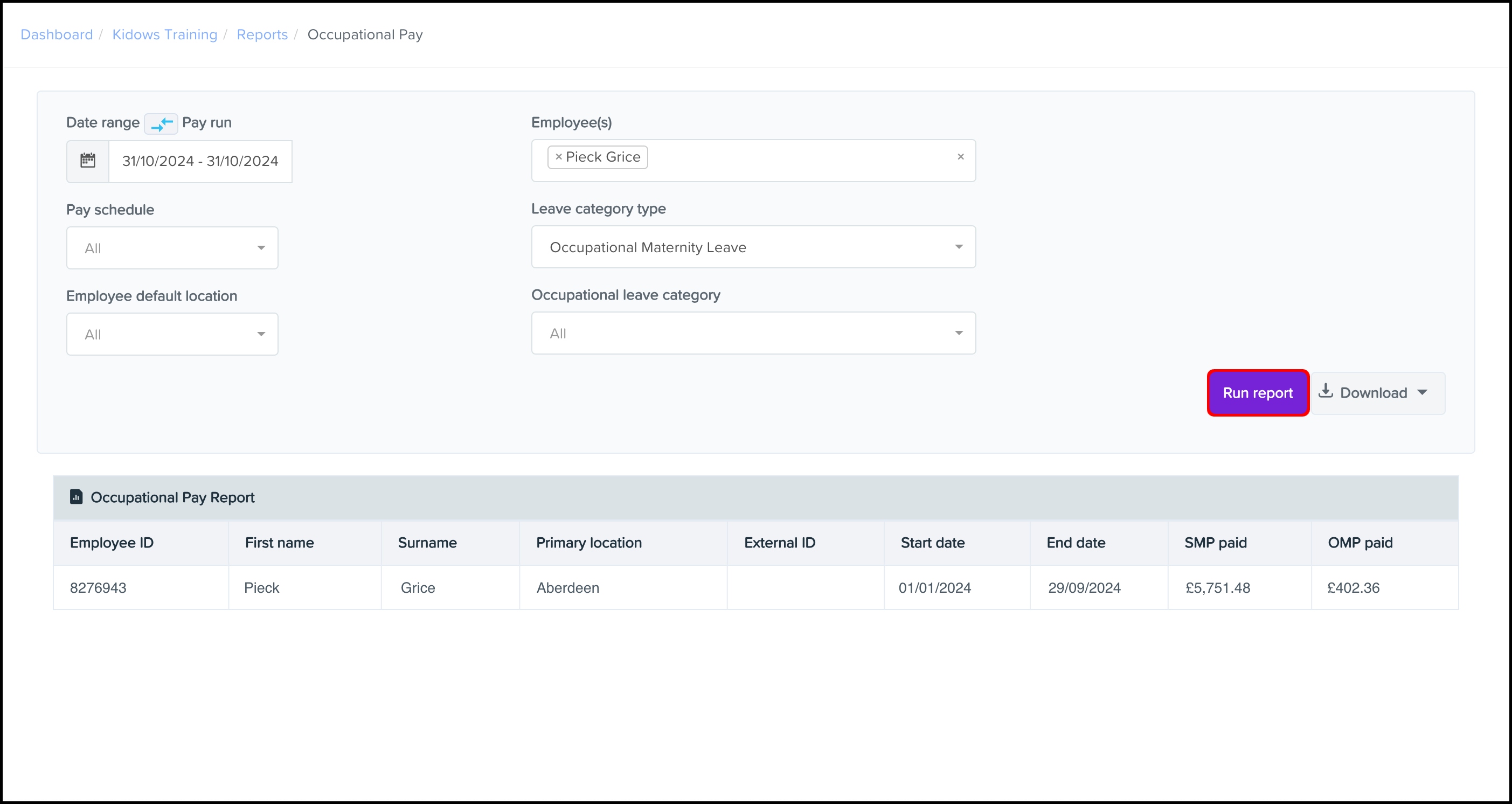
Task: Click the Employee ID column header
Action: point(112,543)
